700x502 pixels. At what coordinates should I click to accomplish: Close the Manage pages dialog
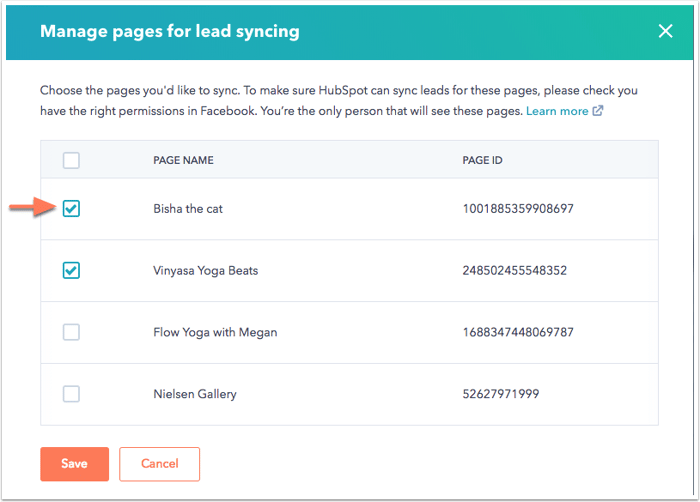665,31
